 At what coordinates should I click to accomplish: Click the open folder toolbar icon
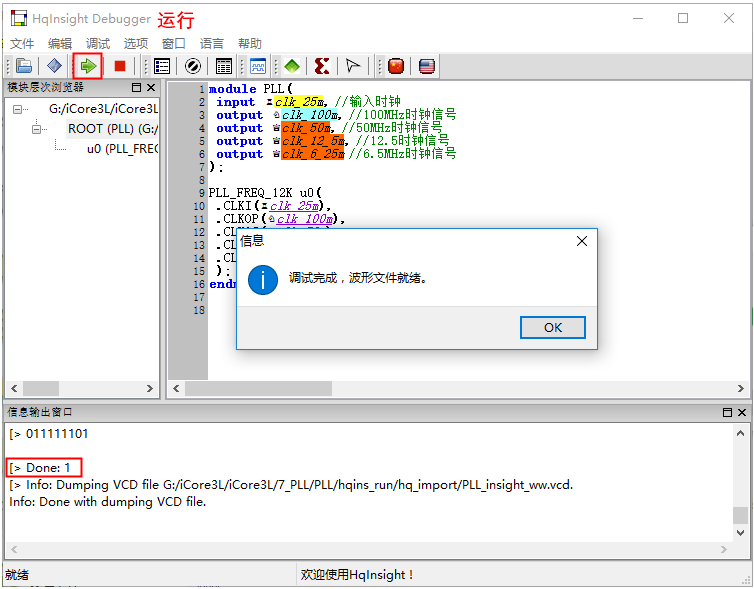pos(24,66)
